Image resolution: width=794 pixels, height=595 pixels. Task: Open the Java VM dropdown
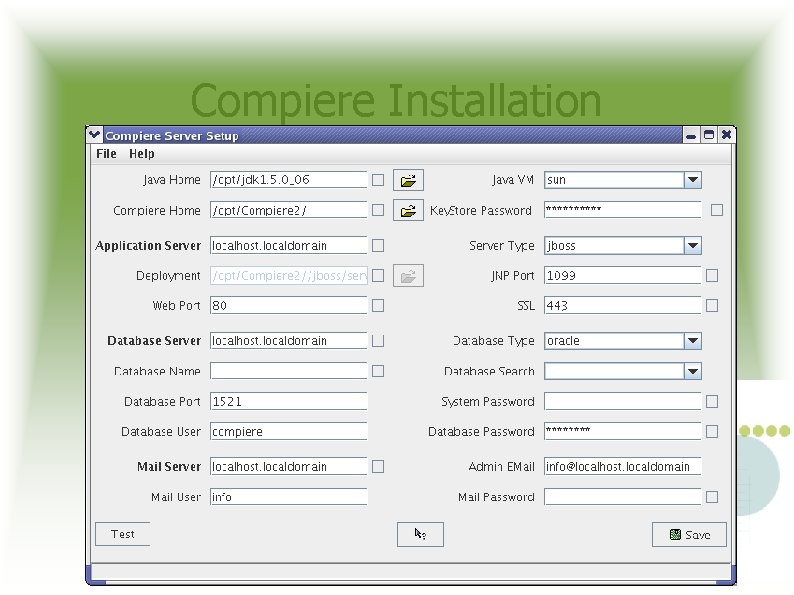click(693, 180)
